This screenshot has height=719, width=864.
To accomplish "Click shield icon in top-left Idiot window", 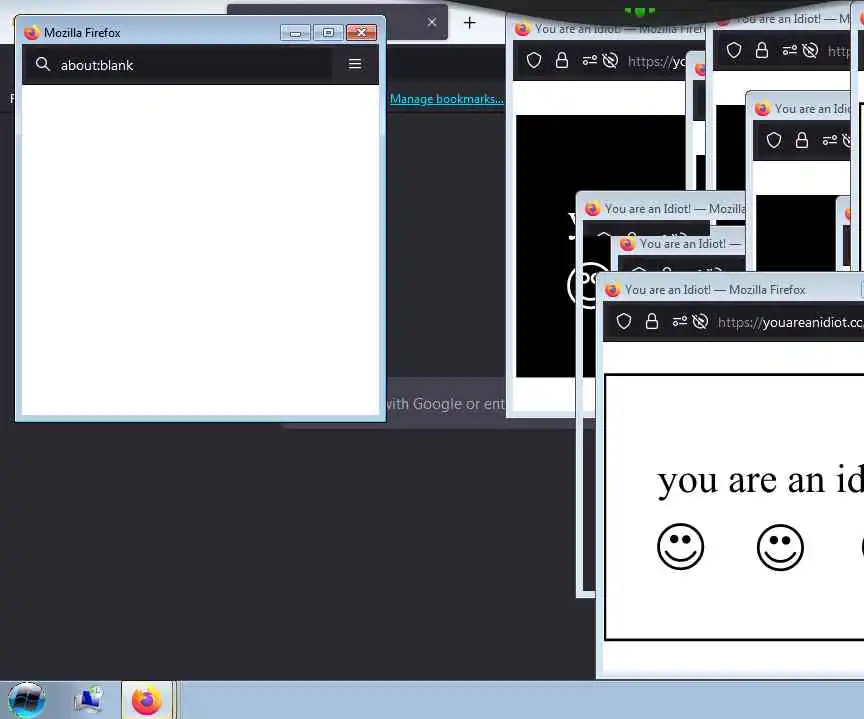I will pos(534,60).
